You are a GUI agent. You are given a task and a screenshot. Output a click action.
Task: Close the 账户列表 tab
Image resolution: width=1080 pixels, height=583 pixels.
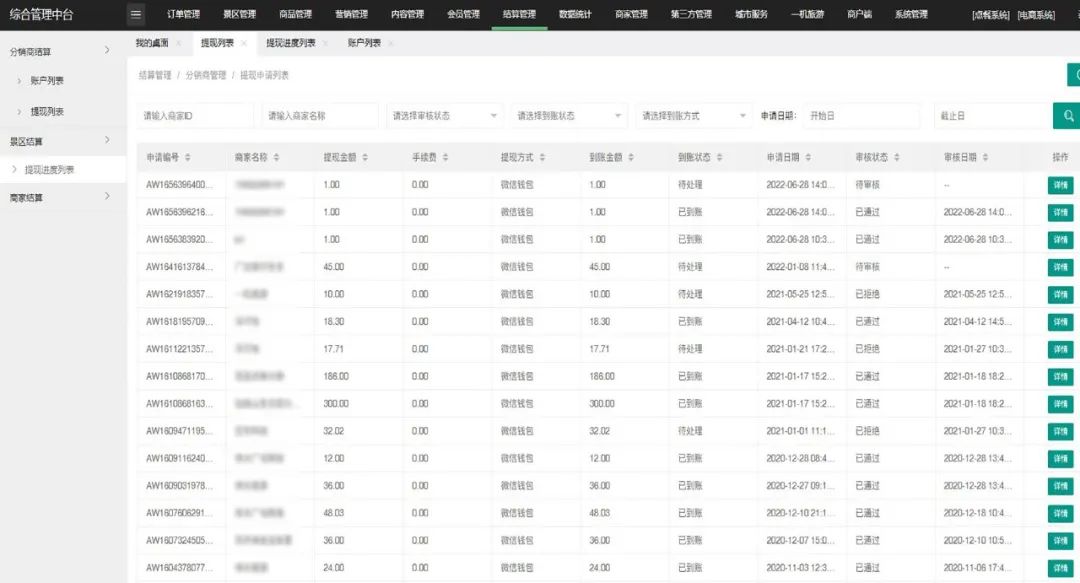tap(390, 44)
